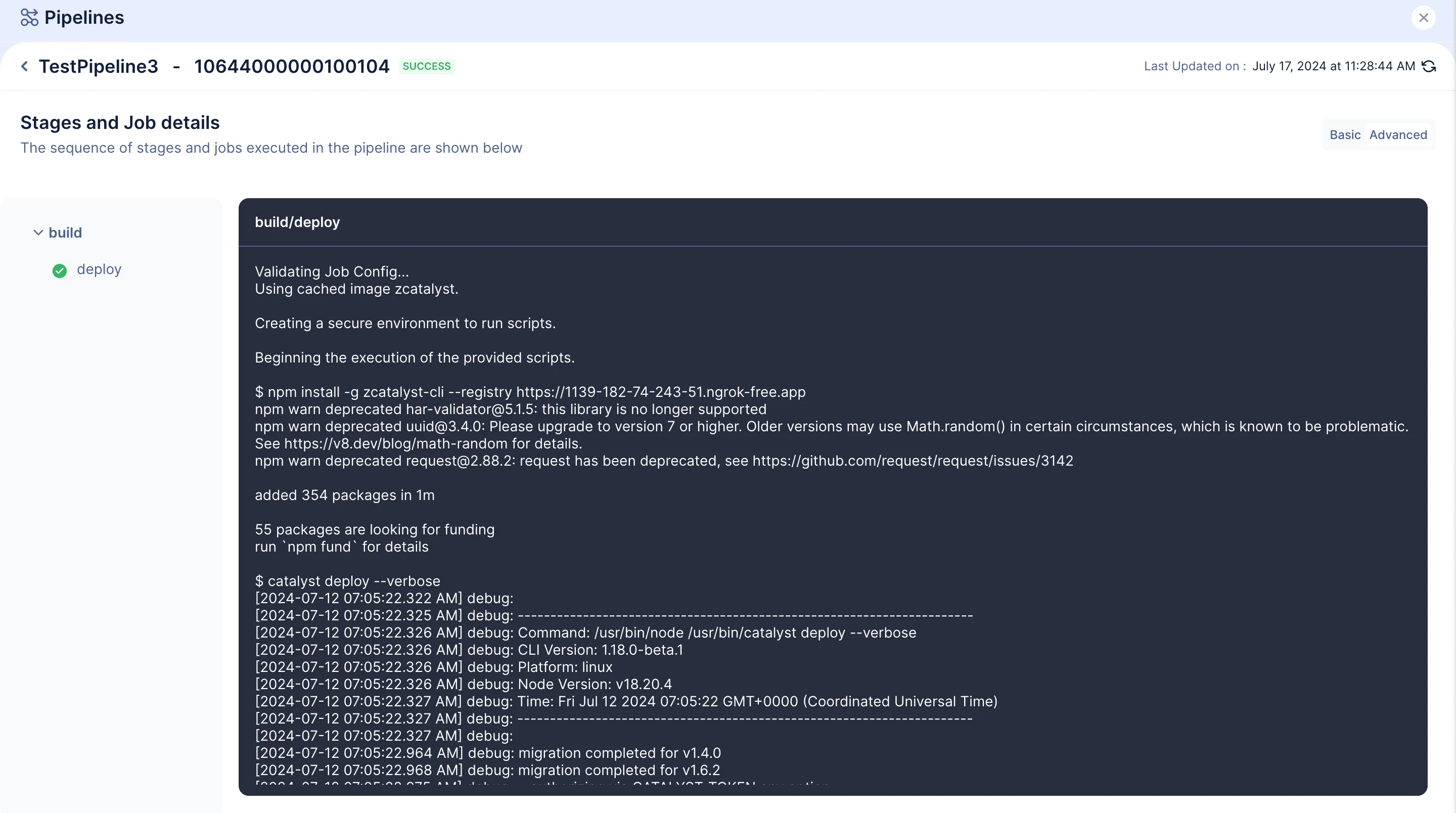Click '$ catalyst deploy --verbose' command line
This screenshot has height=813, width=1456.
tap(347, 581)
